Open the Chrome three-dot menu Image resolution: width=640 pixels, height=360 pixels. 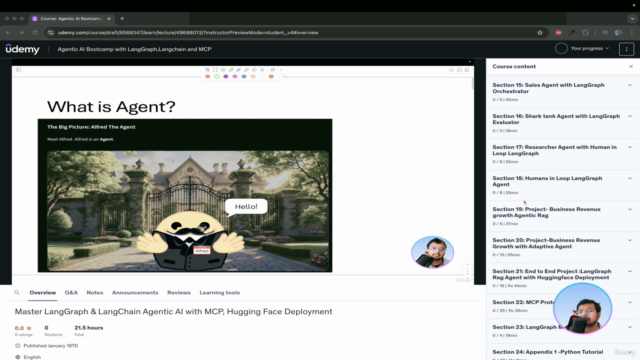pos(631,33)
